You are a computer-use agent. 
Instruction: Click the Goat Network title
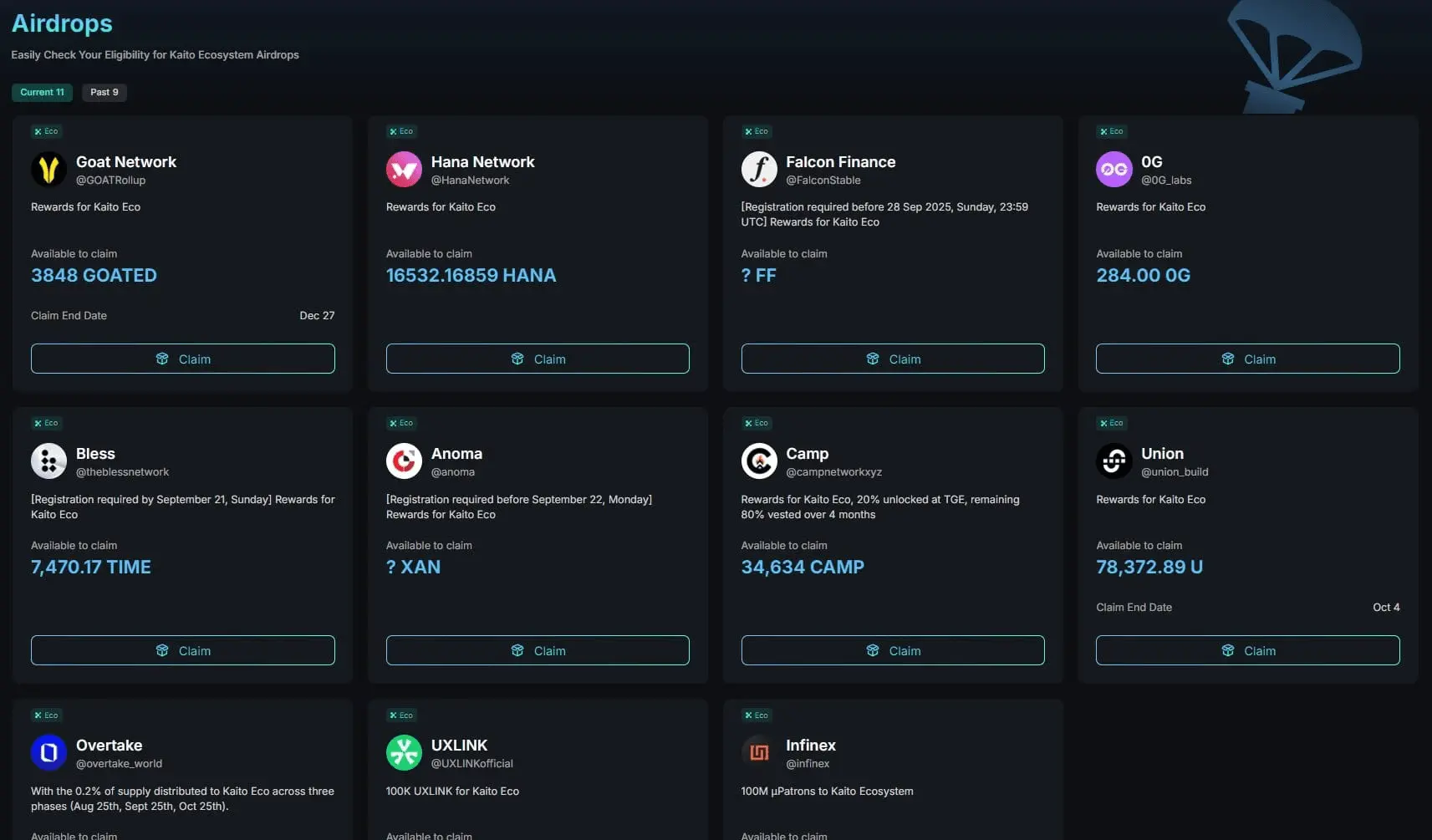click(x=126, y=162)
